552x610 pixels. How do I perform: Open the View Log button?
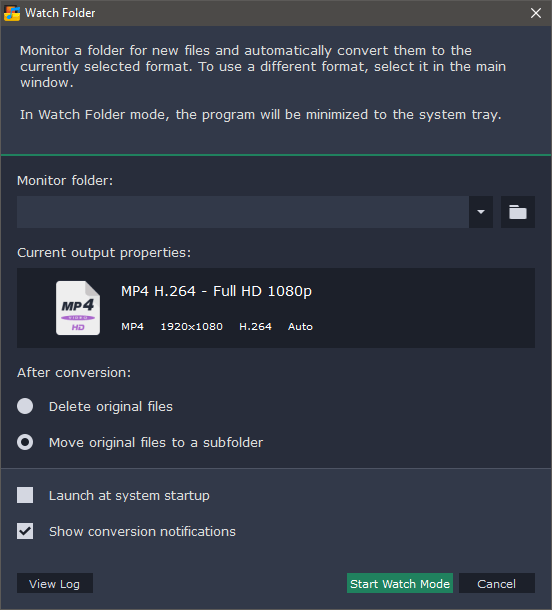click(55, 583)
